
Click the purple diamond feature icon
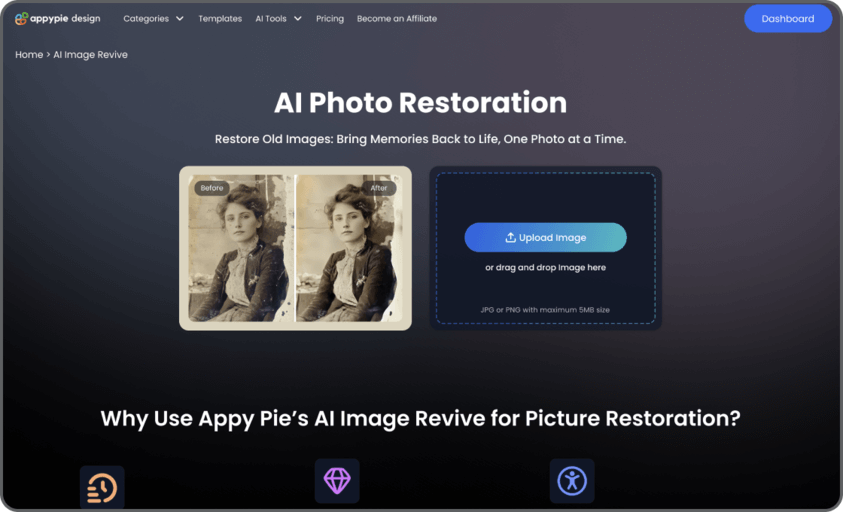click(337, 481)
